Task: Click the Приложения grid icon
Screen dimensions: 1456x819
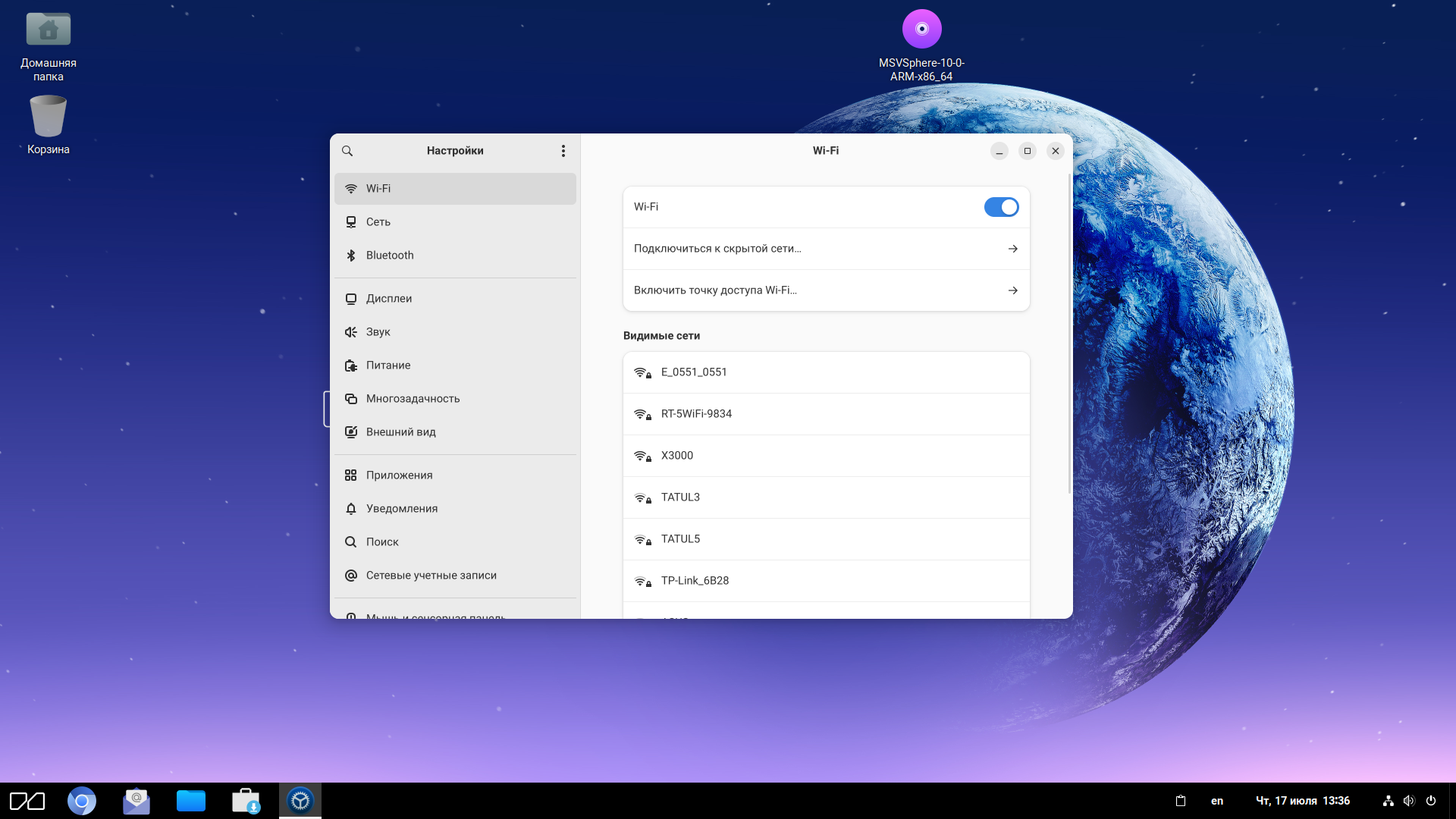Action: 351,475
